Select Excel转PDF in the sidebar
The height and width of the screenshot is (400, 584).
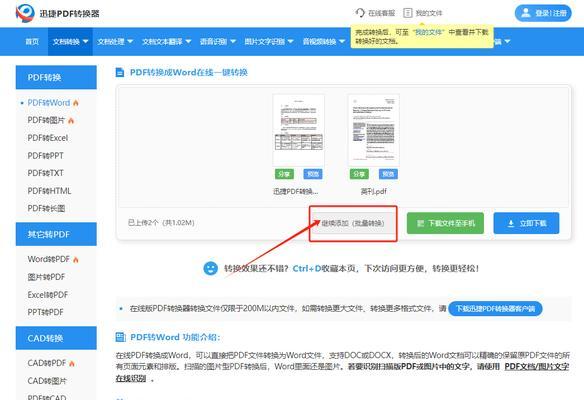48,295
